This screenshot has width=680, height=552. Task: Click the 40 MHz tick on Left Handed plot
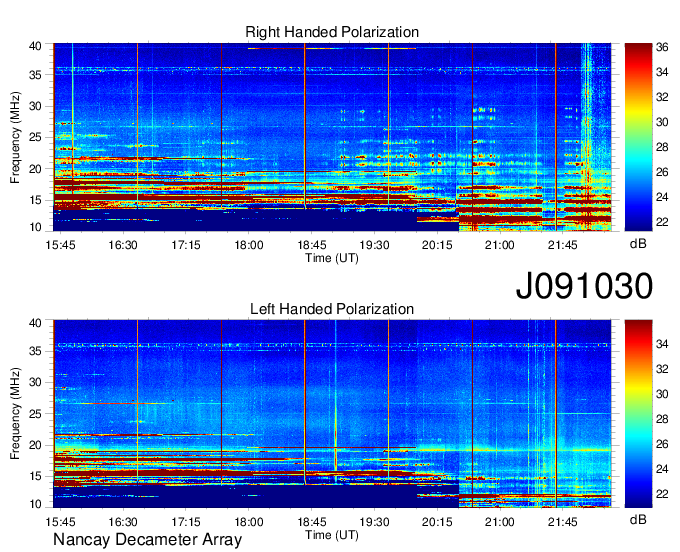coord(36,323)
